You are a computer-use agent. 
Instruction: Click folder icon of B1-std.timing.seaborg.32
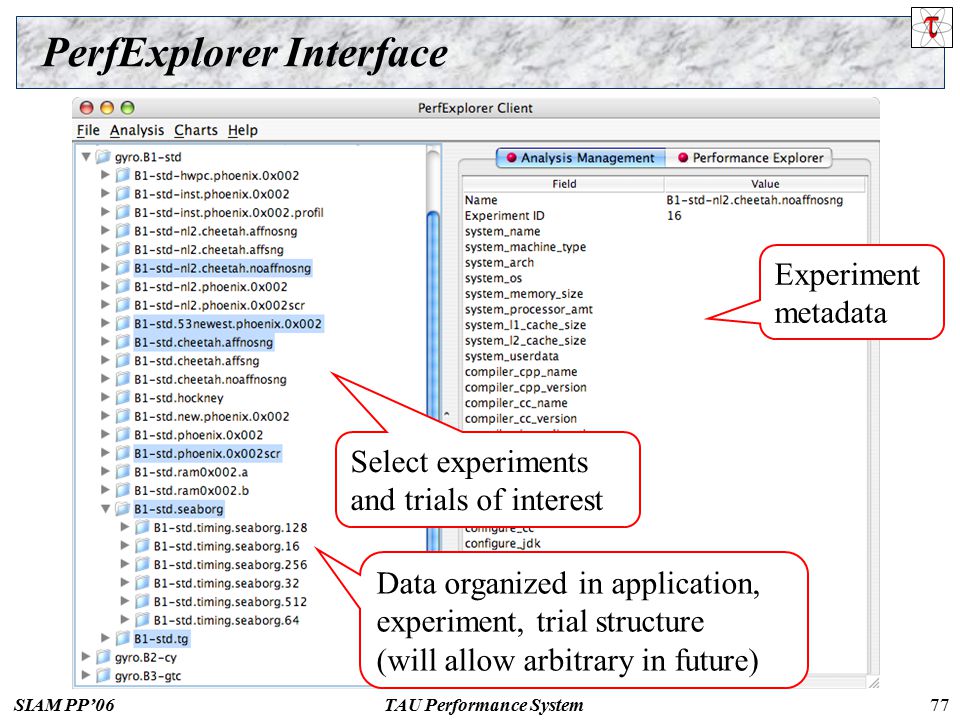[x=143, y=583]
